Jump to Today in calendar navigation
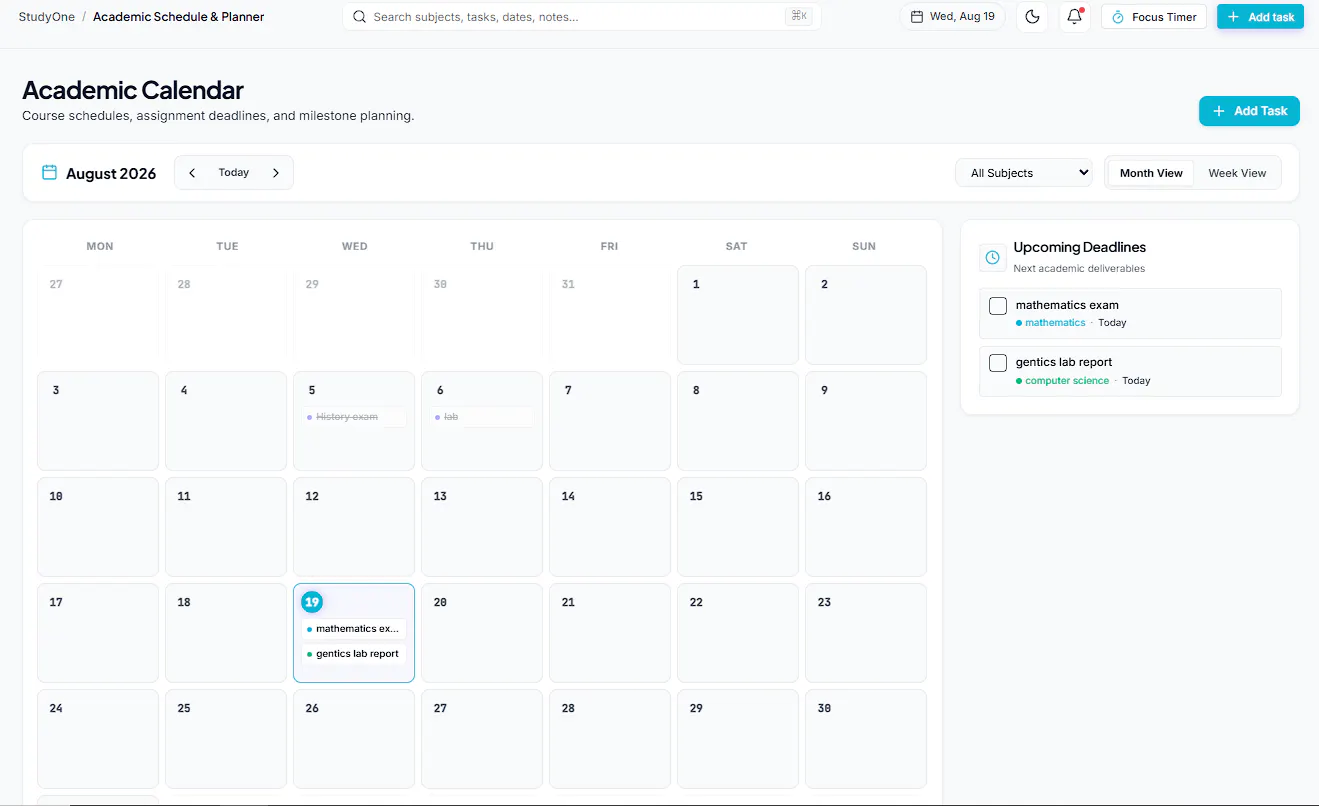The image size is (1319, 806). (x=234, y=173)
